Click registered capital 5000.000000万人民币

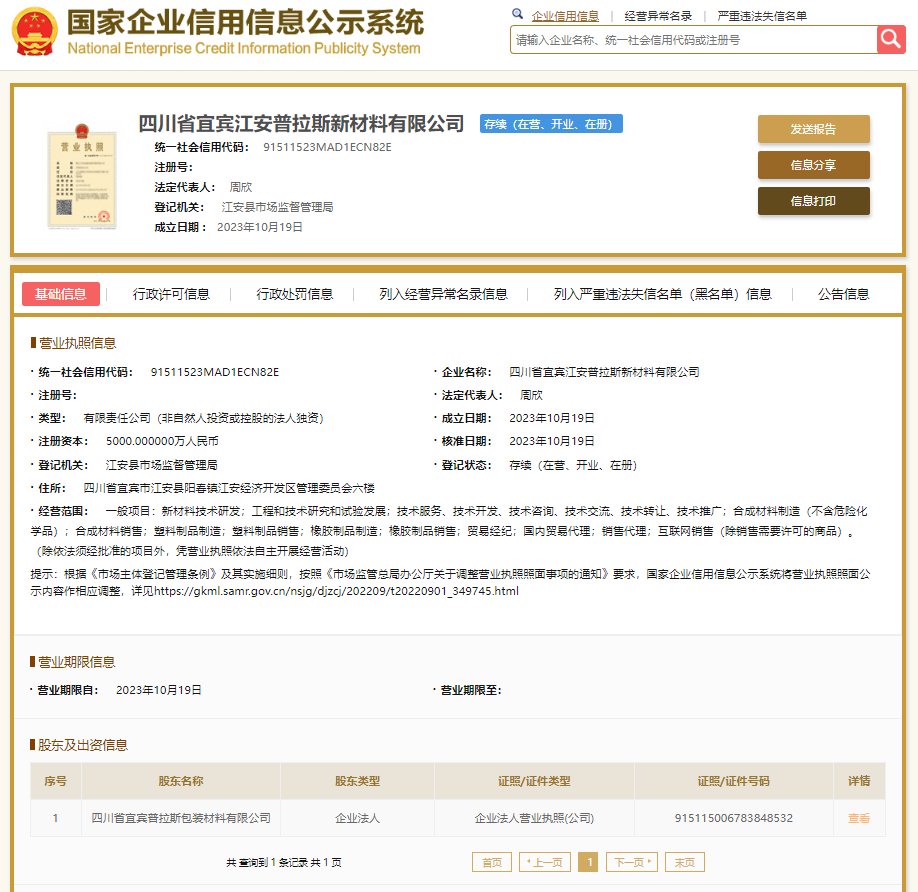click(x=162, y=441)
